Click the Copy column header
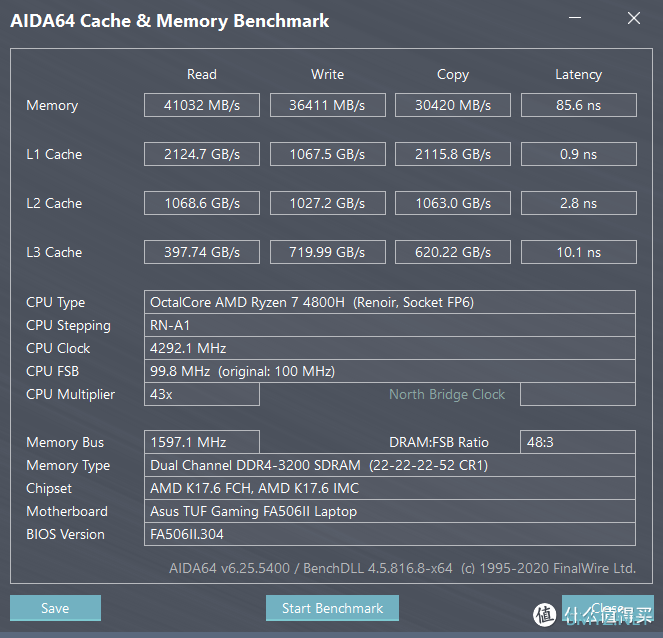 coord(453,75)
